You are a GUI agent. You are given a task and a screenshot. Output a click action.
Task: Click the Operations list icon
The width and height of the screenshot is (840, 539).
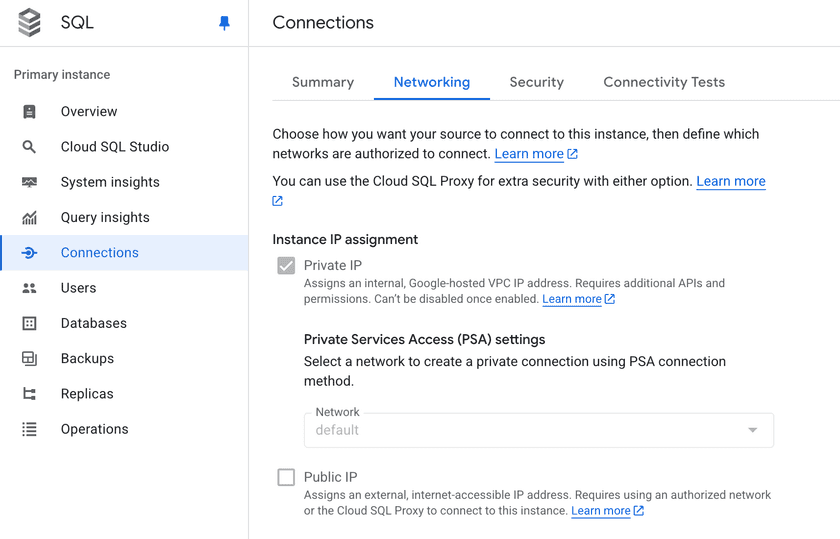click(29, 429)
